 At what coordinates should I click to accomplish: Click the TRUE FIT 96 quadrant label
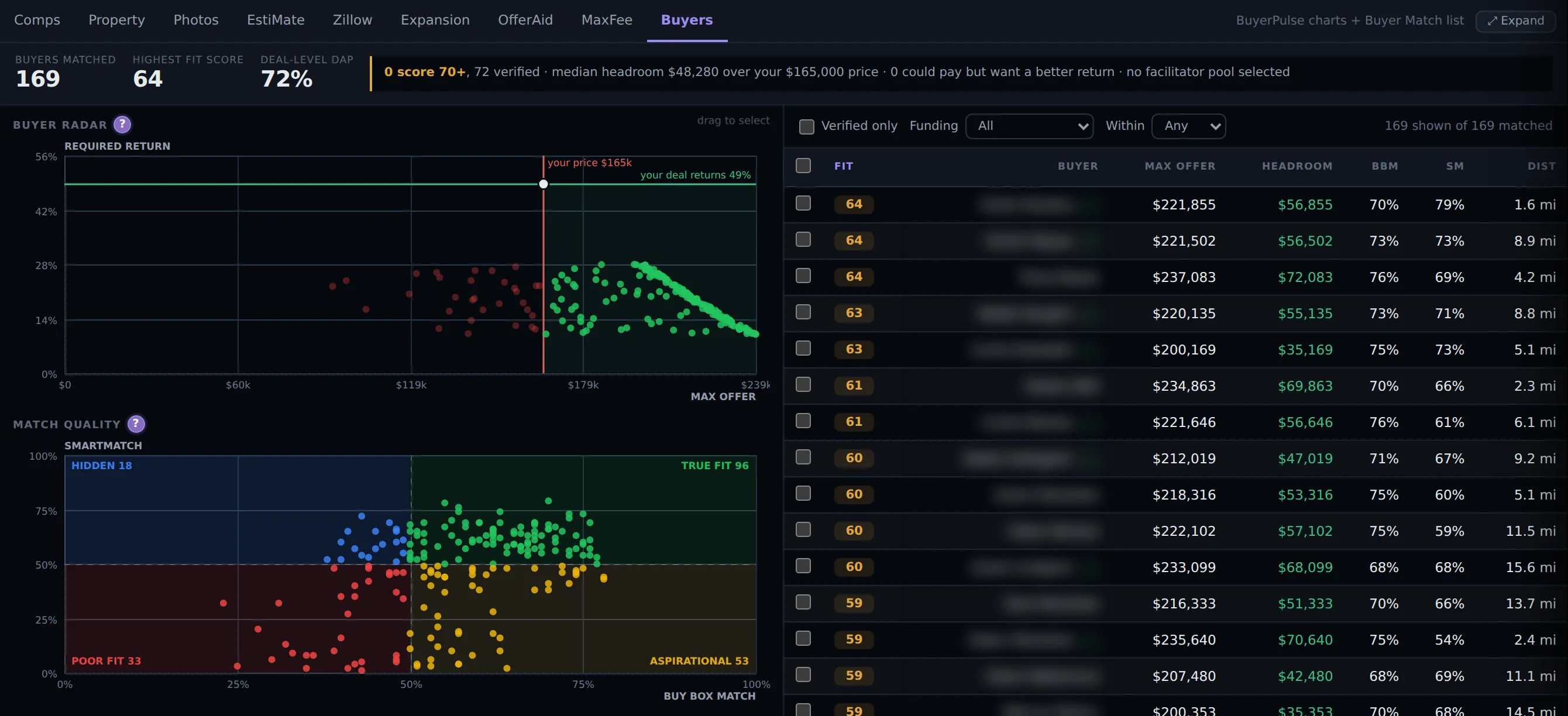[714, 466]
